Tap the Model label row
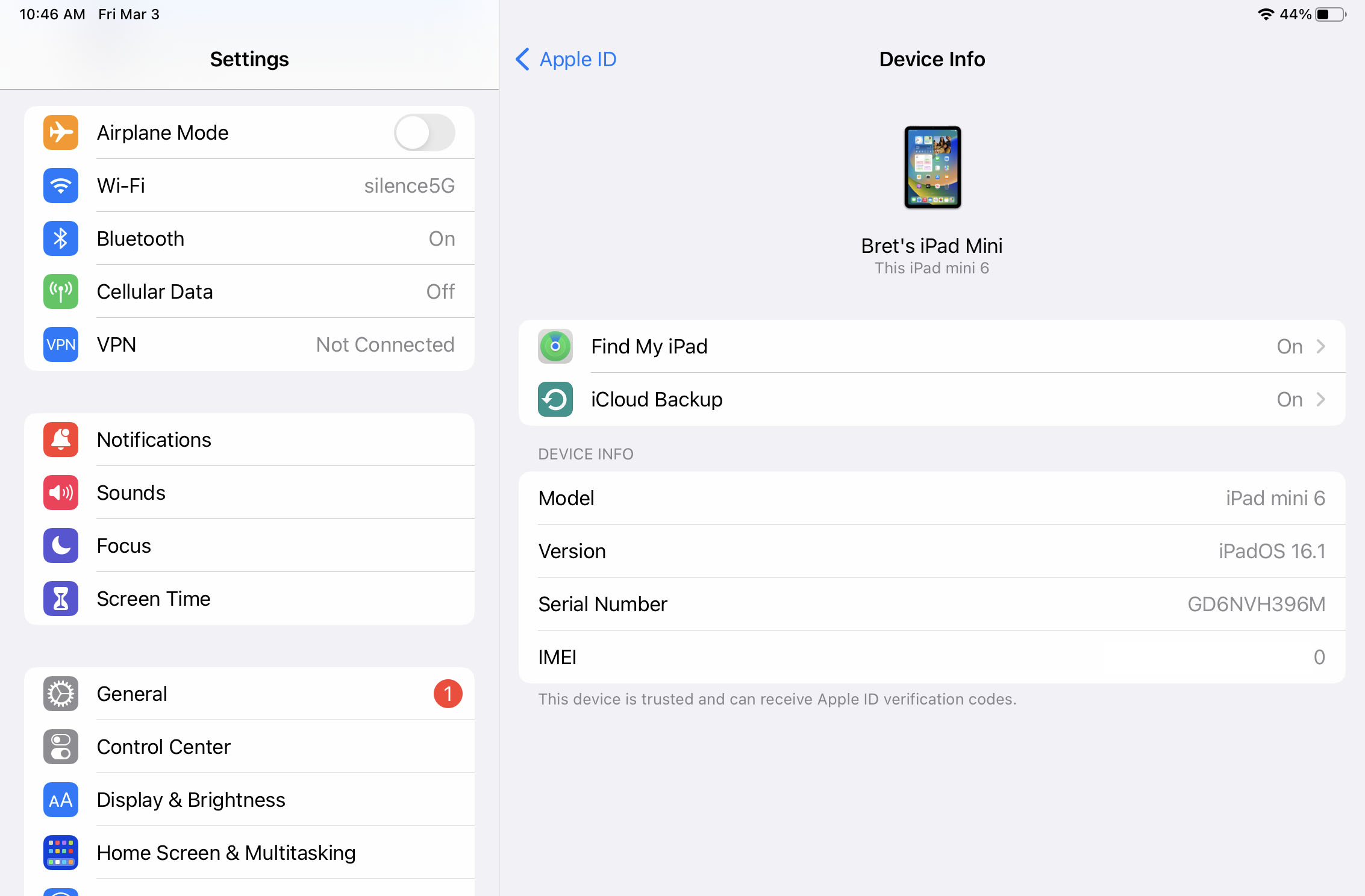This screenshot has width=1365, height=896. point(932,498)
